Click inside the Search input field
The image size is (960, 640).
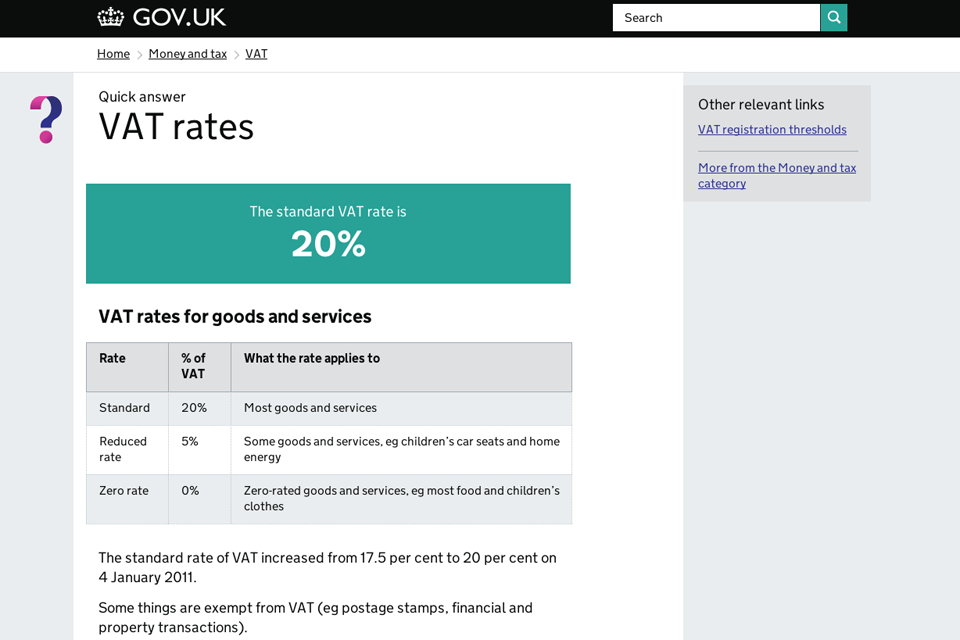click(x=715, y=17)
